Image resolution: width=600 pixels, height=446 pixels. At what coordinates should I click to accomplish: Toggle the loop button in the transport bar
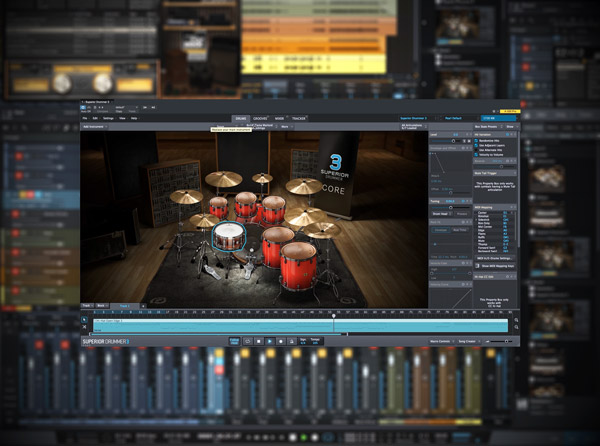click(x=246, y=341)
